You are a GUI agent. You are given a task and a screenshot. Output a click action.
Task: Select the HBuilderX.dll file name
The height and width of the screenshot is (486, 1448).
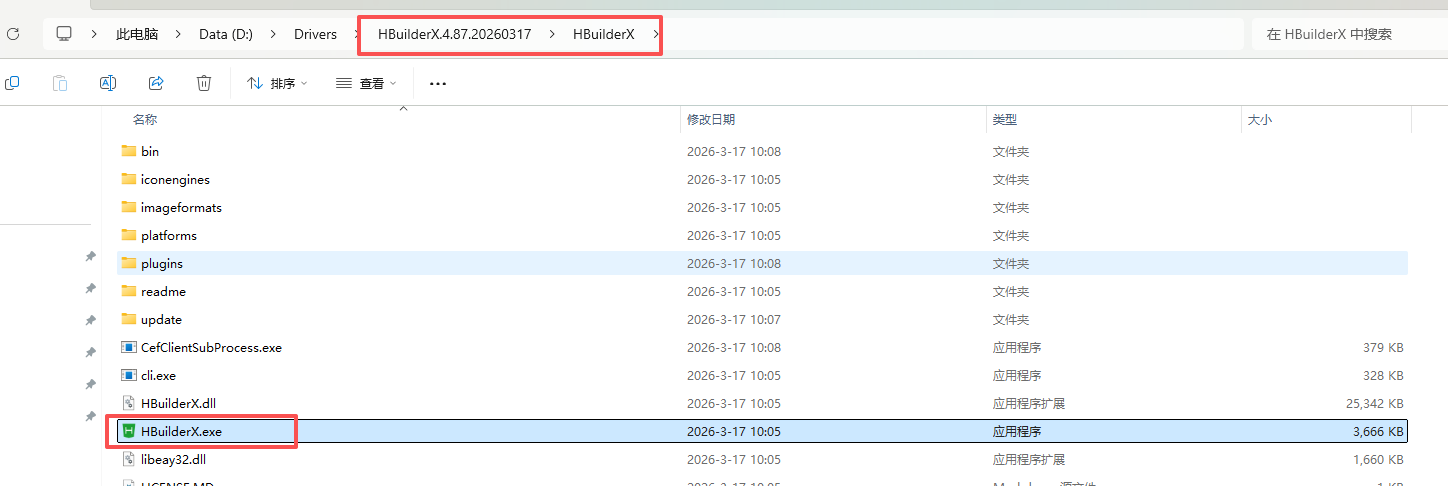[x=178, y=403]
